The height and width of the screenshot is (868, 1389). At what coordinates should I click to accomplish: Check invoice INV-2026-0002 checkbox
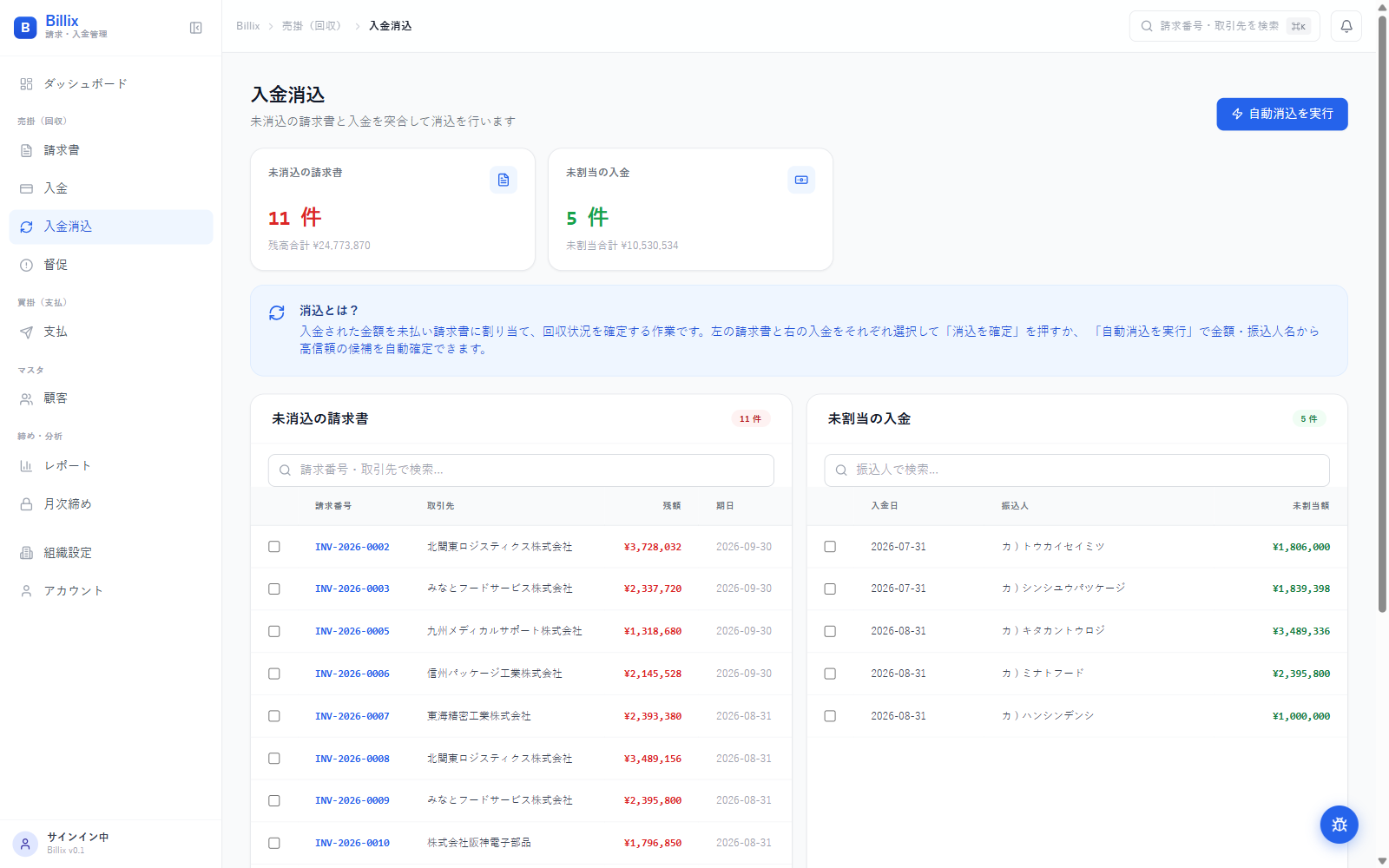274,547
